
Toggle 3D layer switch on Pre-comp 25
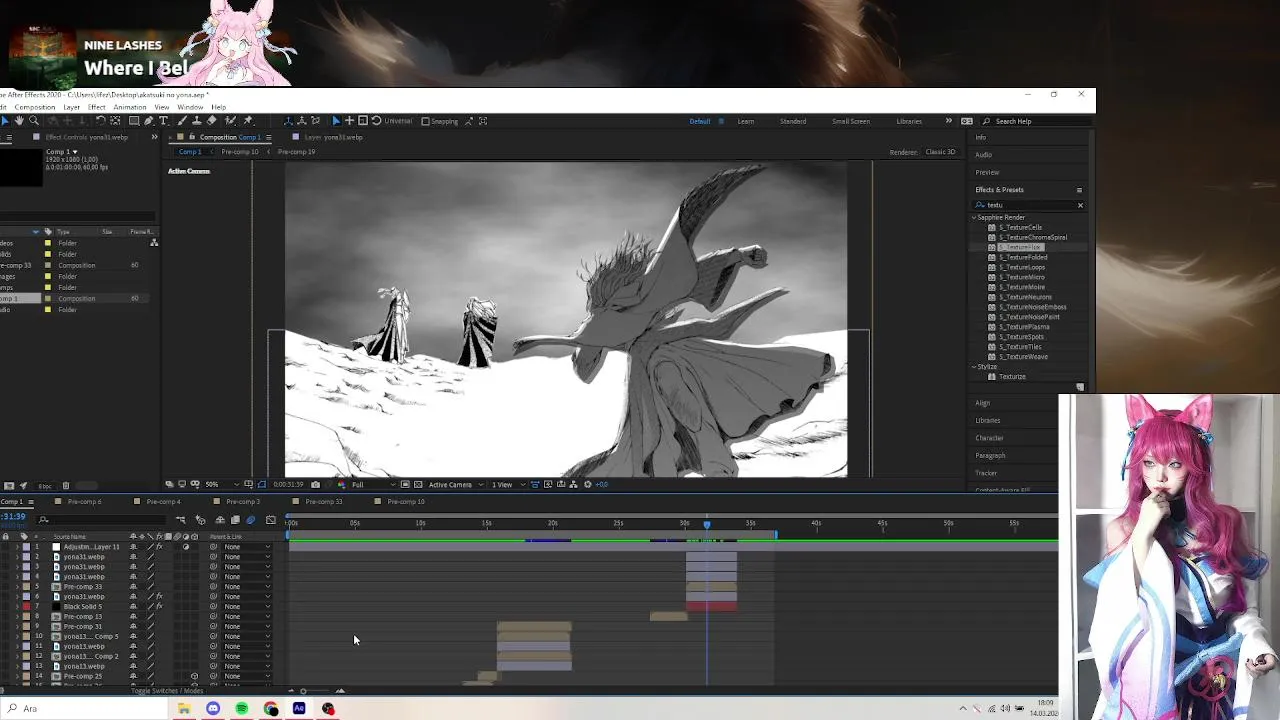[x=194, y=676]
